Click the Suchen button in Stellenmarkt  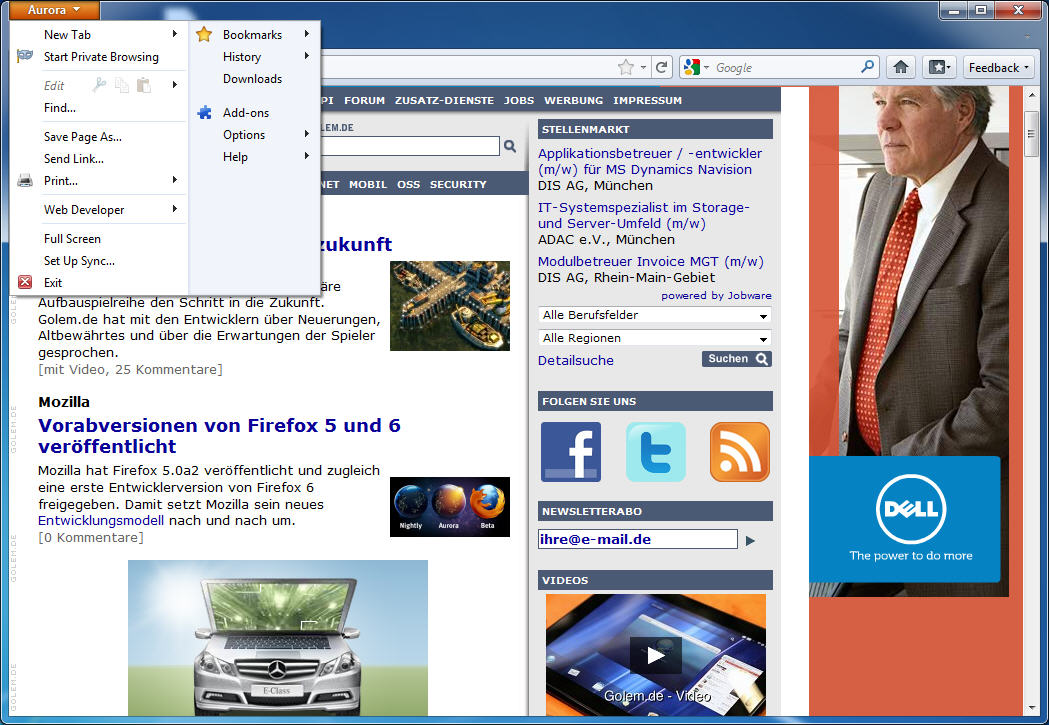(736, 358)
